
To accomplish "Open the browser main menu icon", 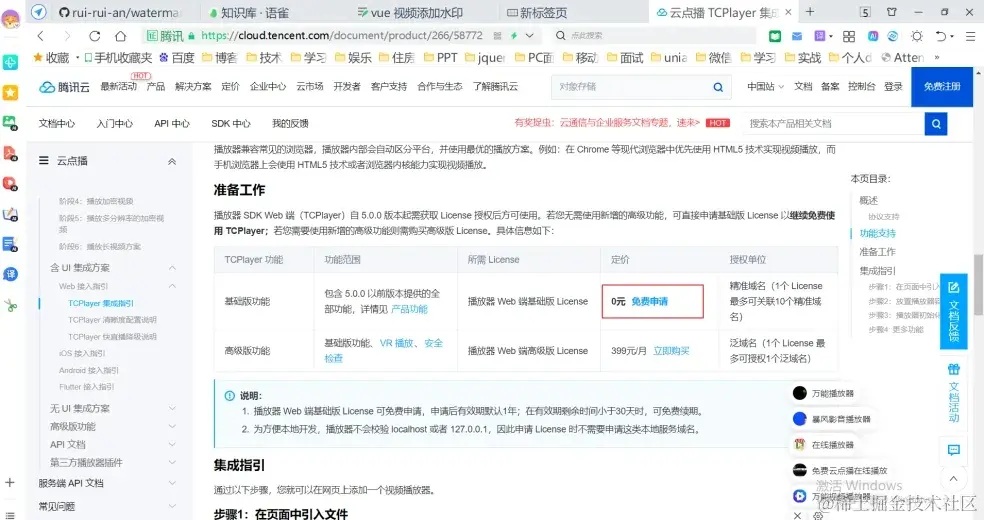I will click(x=970, y=36).
